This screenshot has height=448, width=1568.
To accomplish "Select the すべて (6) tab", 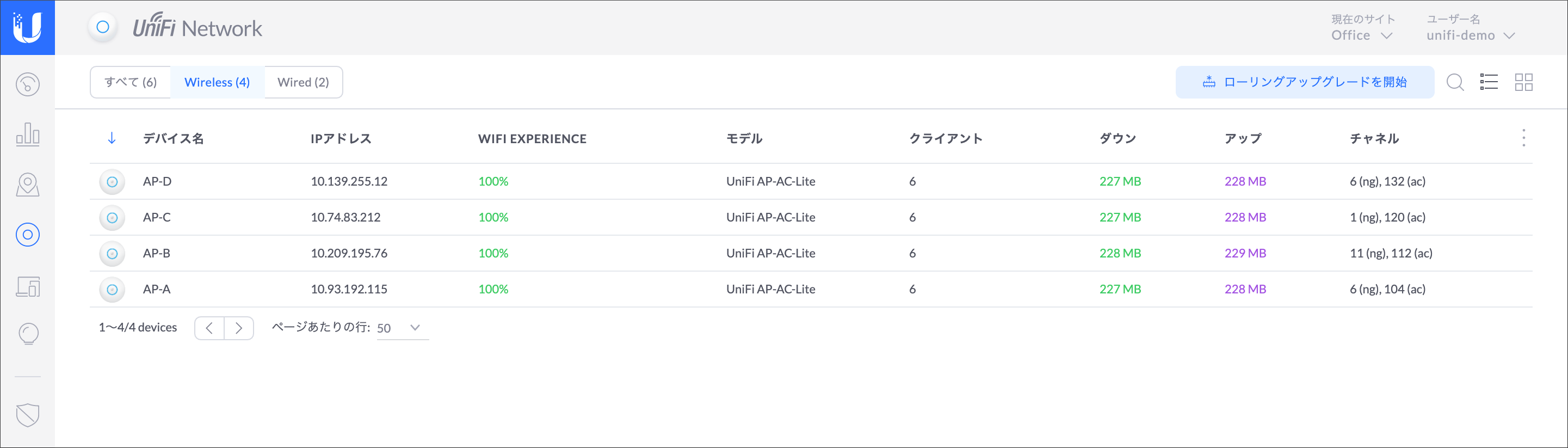I will [130, 82].
